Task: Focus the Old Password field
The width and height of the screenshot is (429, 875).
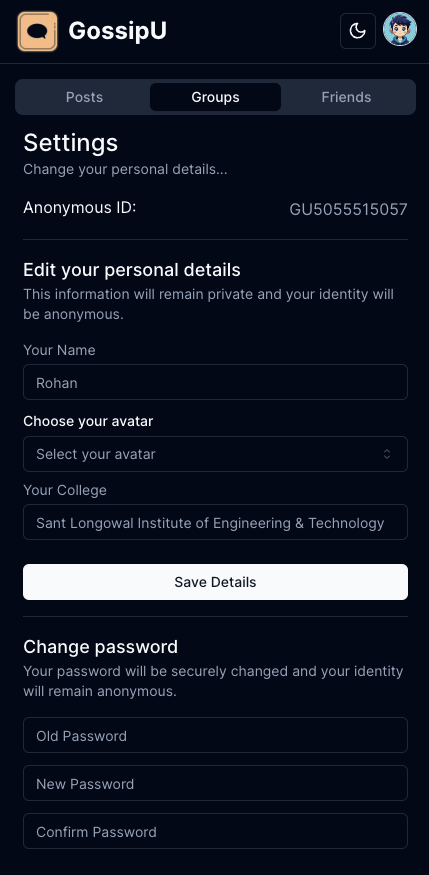Action: coord(215,735)
